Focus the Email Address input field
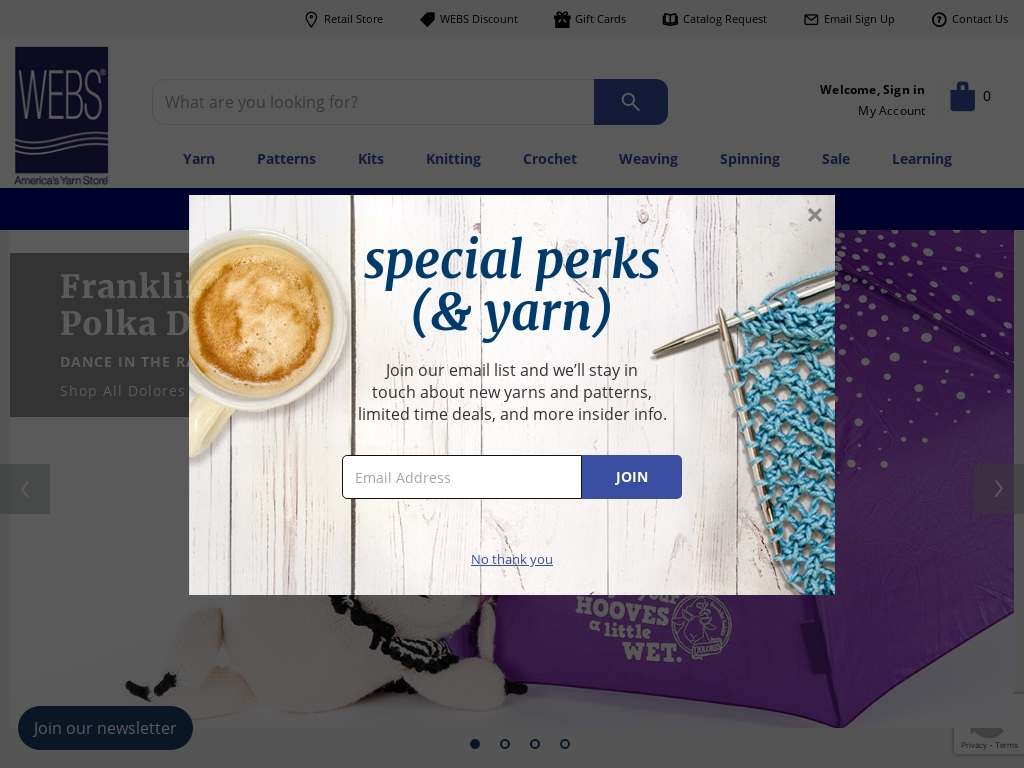The height and width of the screenshot is (768, 1024). (462, 477)
